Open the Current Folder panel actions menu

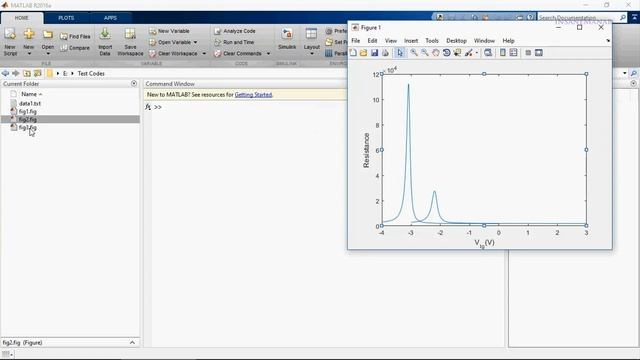[x=134, y=83]
